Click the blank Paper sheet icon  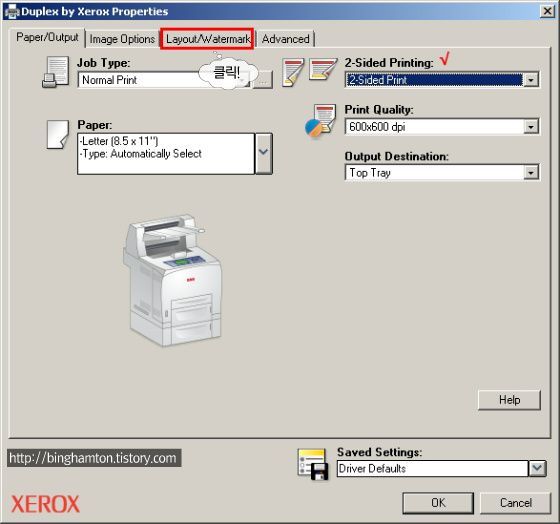58,135
